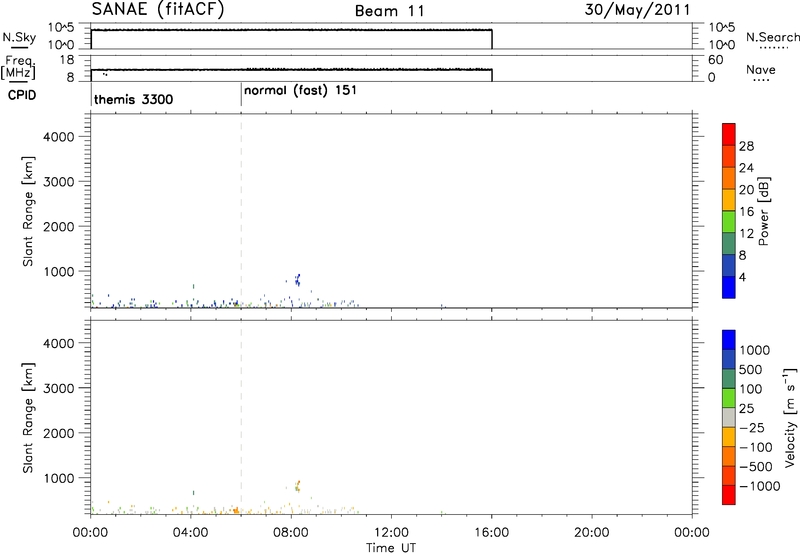Pick the red bottom Velocity colorbar segment
Viewport: 800px width, 554px height.
[x=729, y=495]
